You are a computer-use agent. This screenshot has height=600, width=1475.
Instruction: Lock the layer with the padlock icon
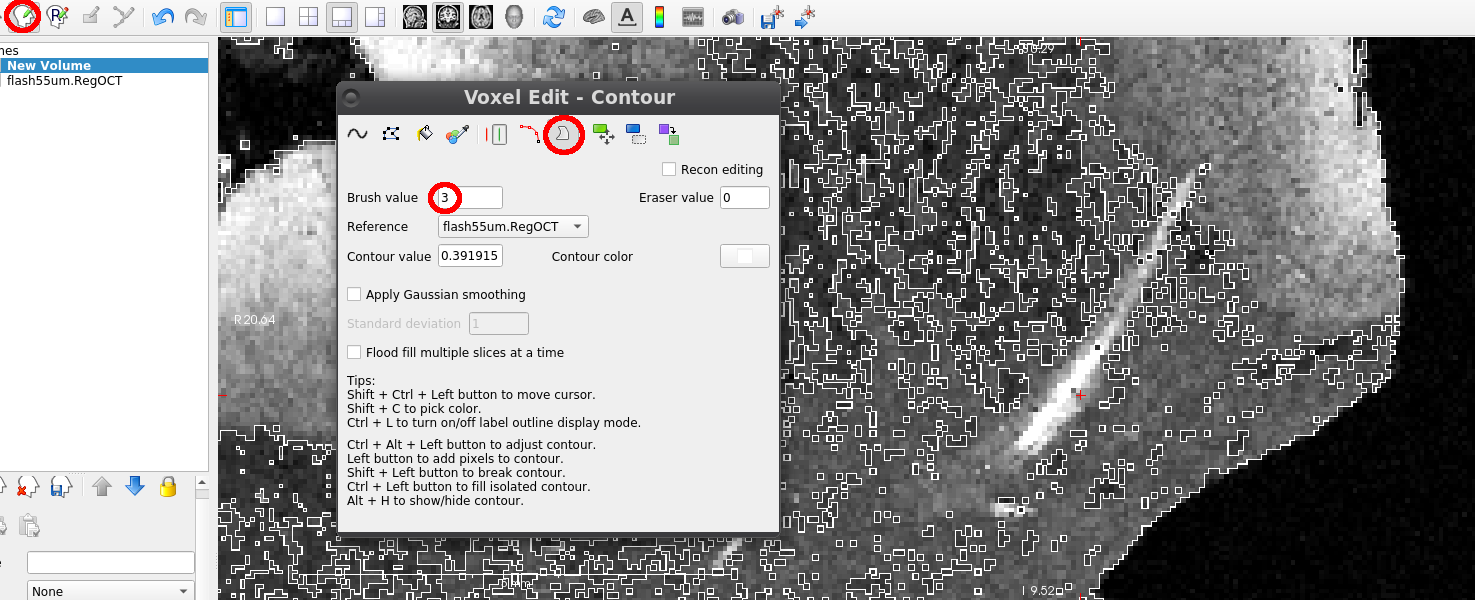pyautogui.click(x=168, y=487)
